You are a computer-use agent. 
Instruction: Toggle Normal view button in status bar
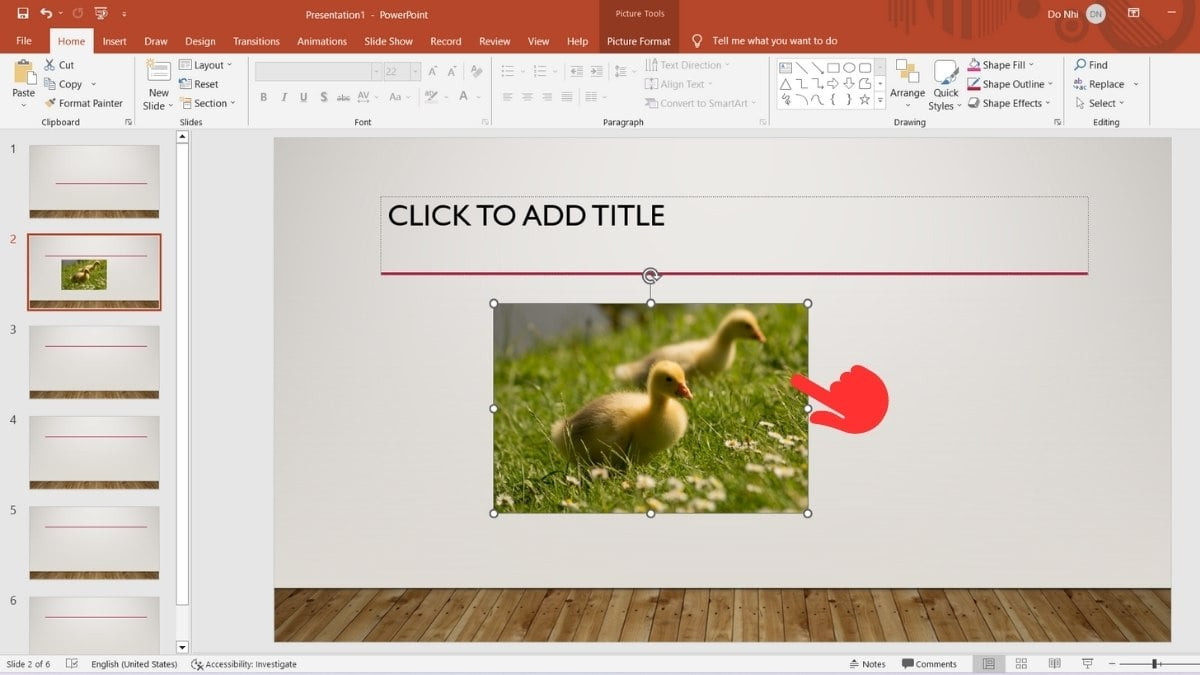[x=988, y=664]
